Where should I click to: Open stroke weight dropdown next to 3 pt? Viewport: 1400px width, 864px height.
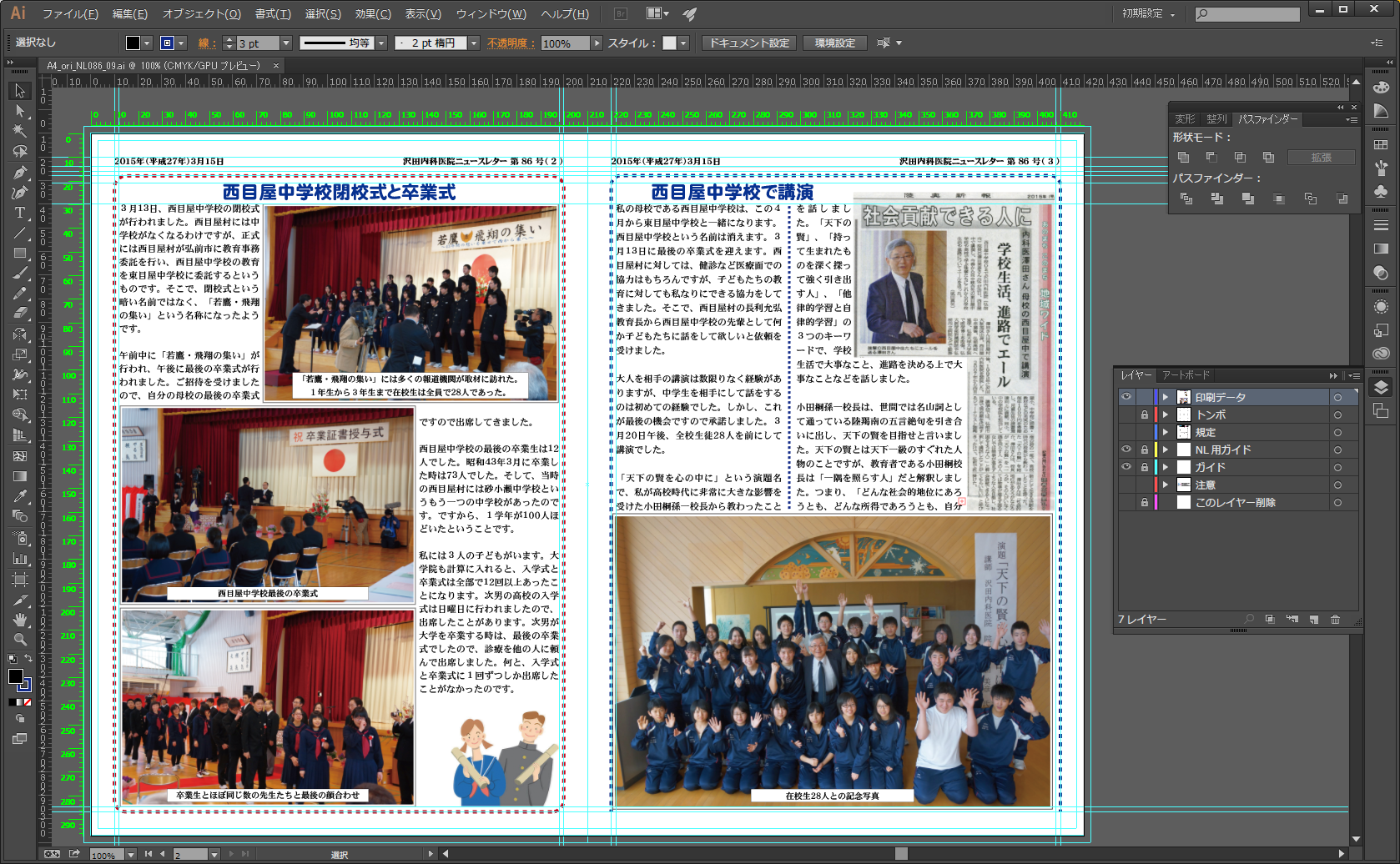286,43
